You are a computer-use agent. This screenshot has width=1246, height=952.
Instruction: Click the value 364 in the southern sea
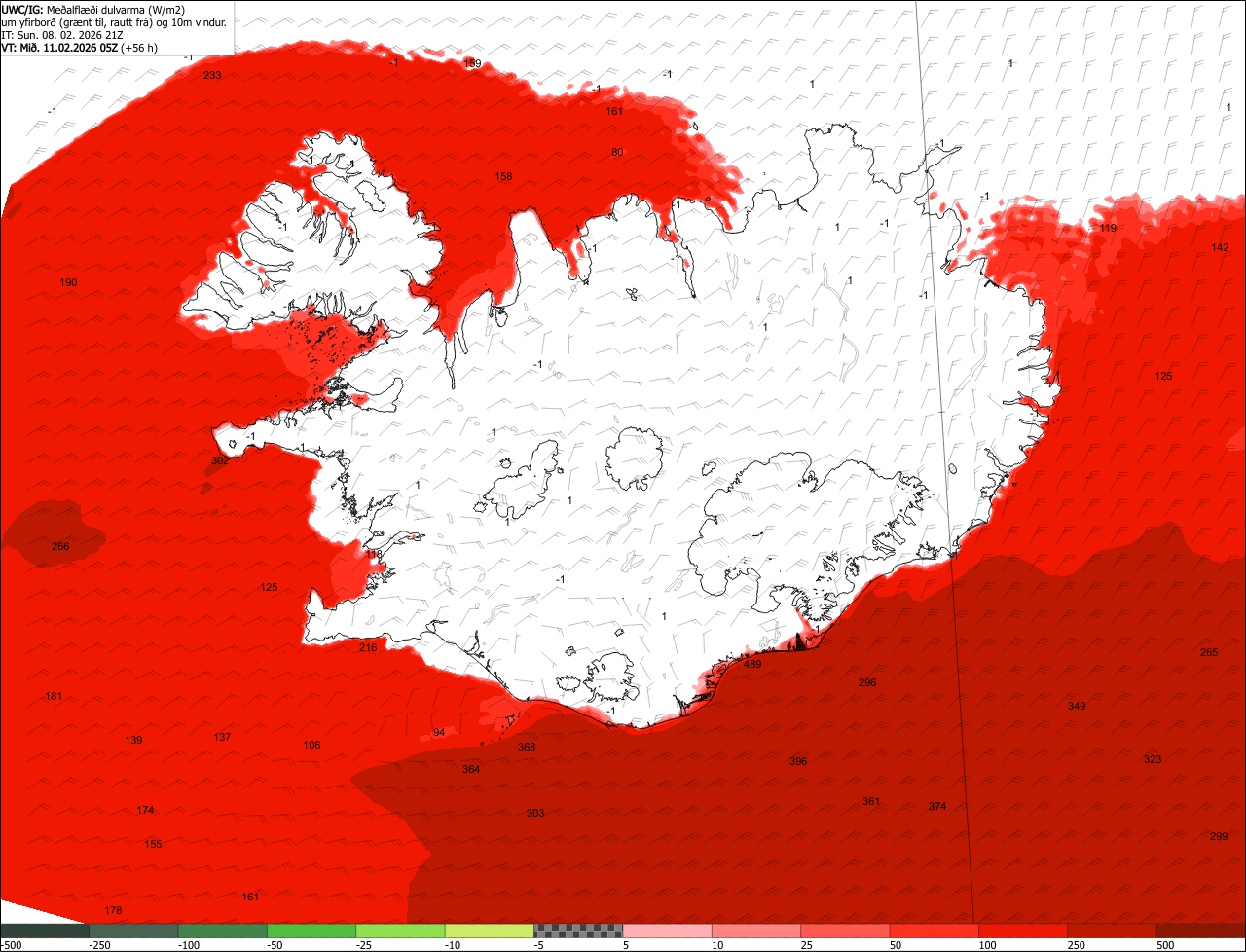pyautogui.click(x=471, y=769)
